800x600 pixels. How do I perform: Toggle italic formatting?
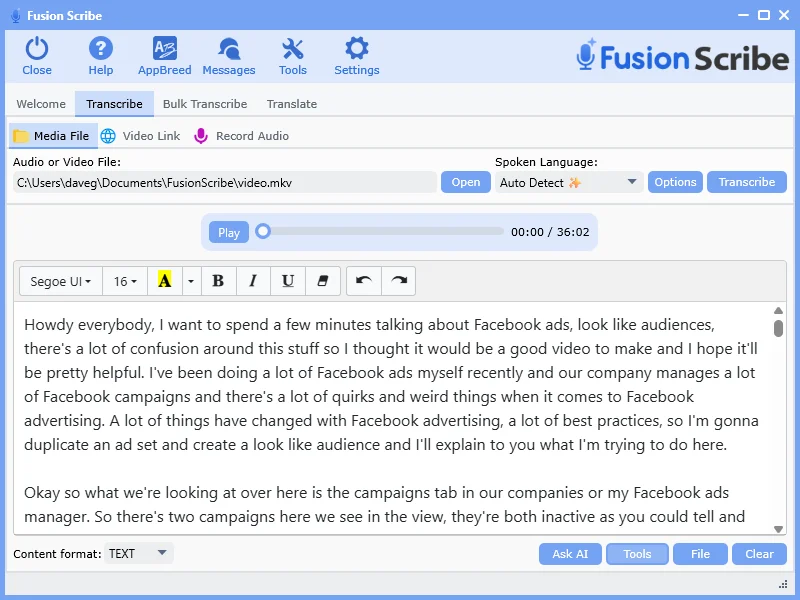[253, 281]
